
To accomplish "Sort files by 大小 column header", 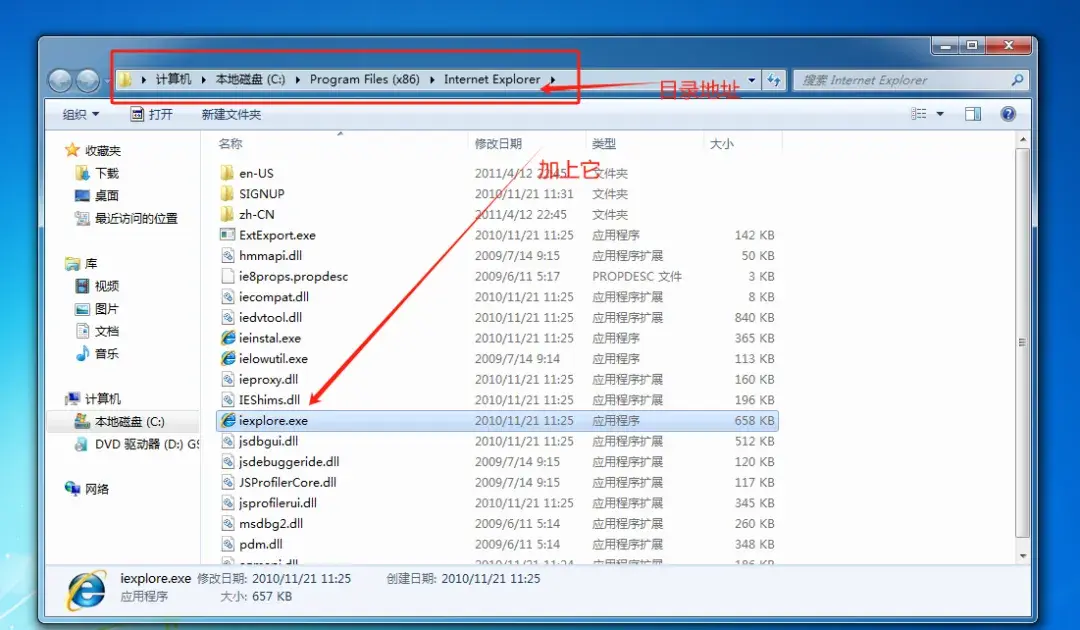I will (721, 144).
